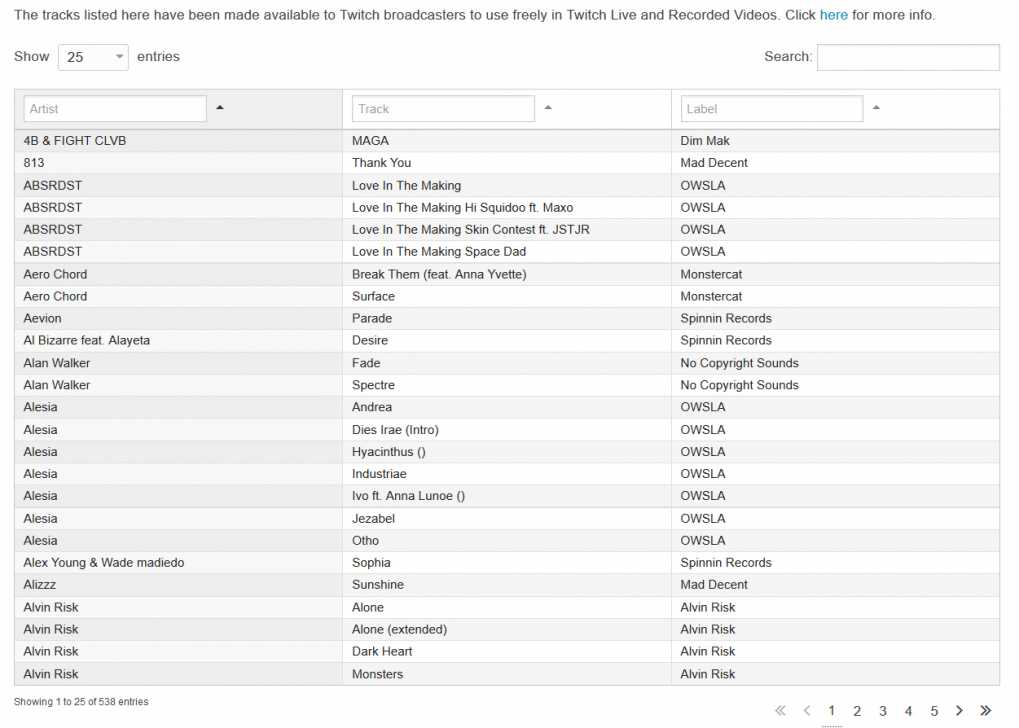Go to page 3 of entries
The image size is (1019, 728).
(x=883, y=711)
